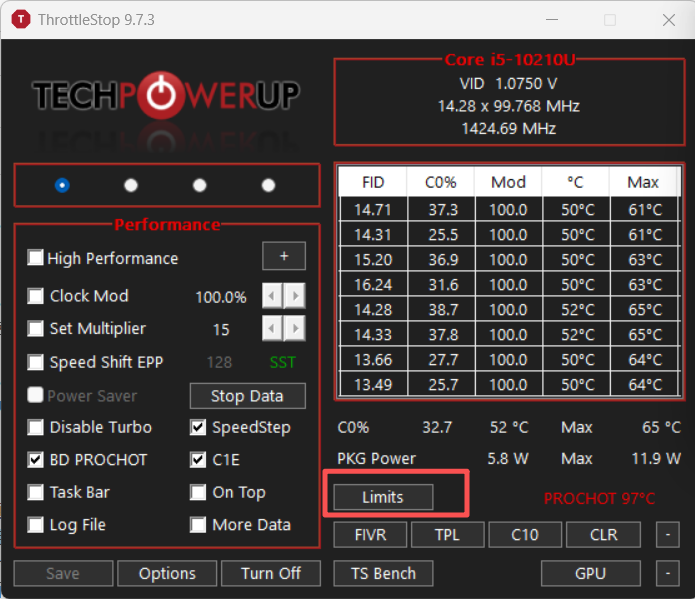The width and height of the screenshot is (695, 599).
Task: Open the Options dialog
Action: 167,574
